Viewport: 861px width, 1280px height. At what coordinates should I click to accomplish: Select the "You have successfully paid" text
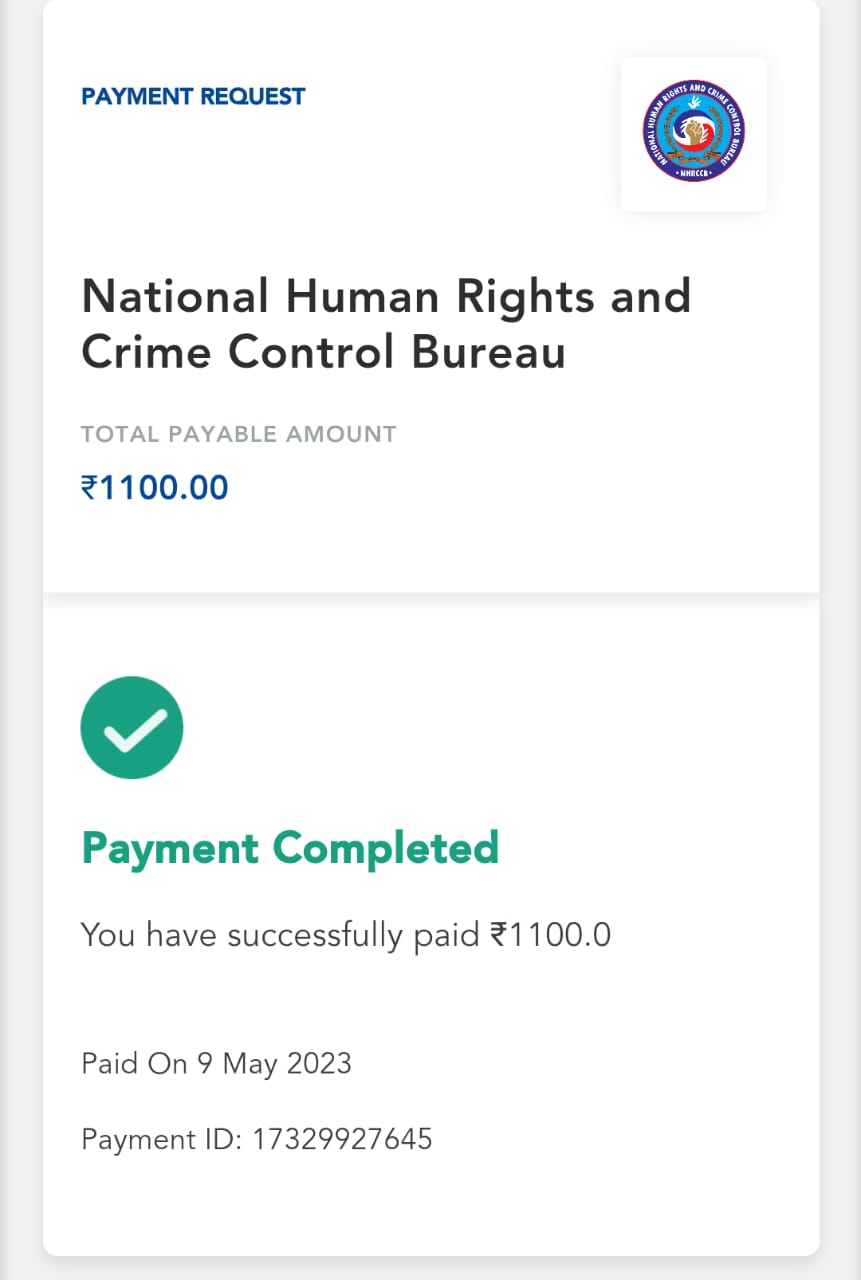[280, 935]
